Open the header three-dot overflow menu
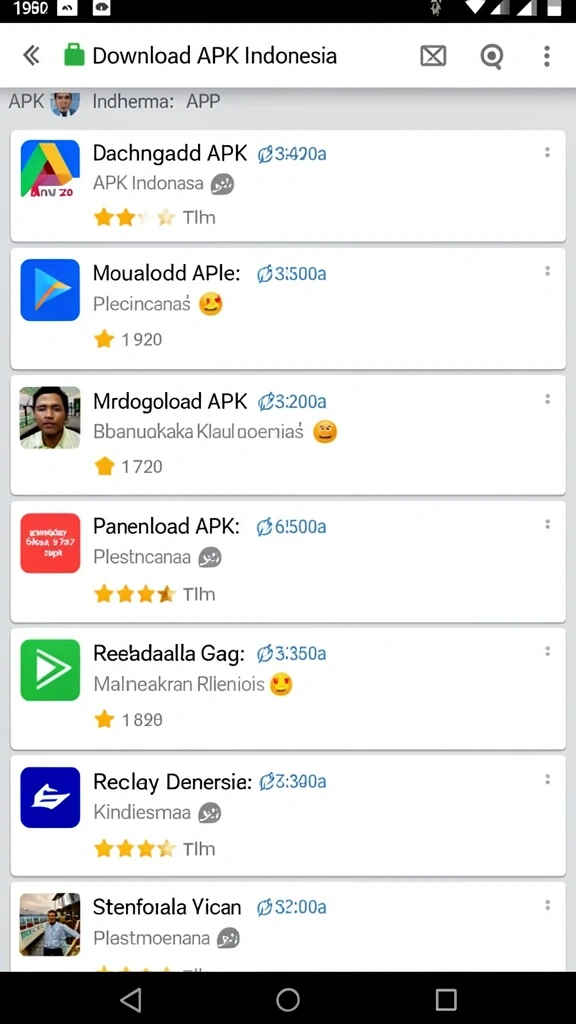 547,56
